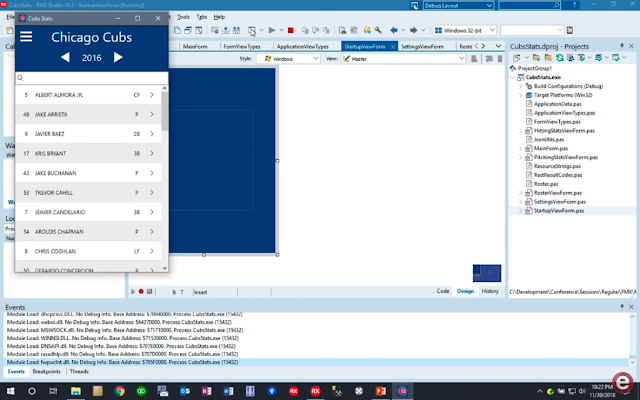This screenshot has height=400, width=640.
Task: Click the Forward navigation arrow in toolbar
Action: click(413, 30)
